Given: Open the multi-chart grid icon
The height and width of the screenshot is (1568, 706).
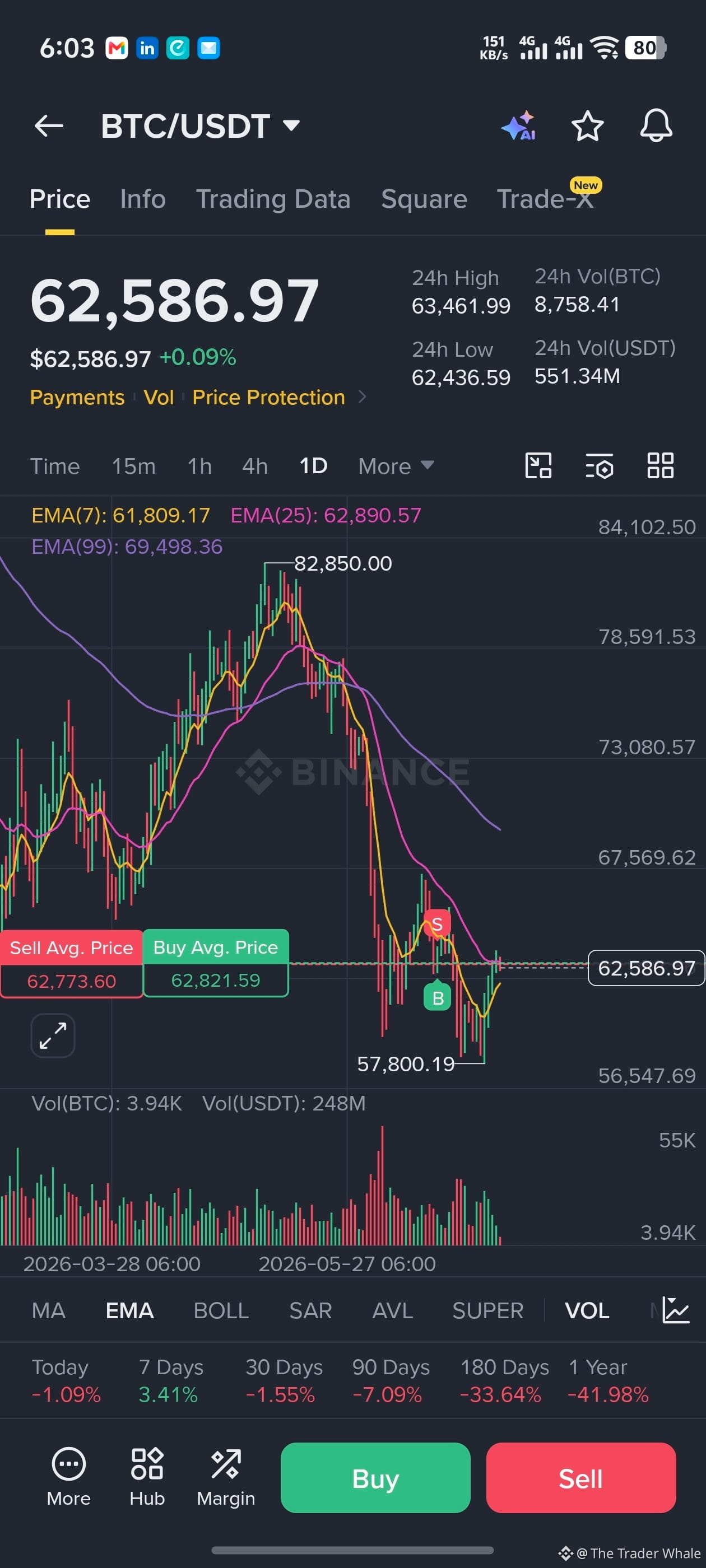Looking at the screenshot, I should tap(660, 466).
